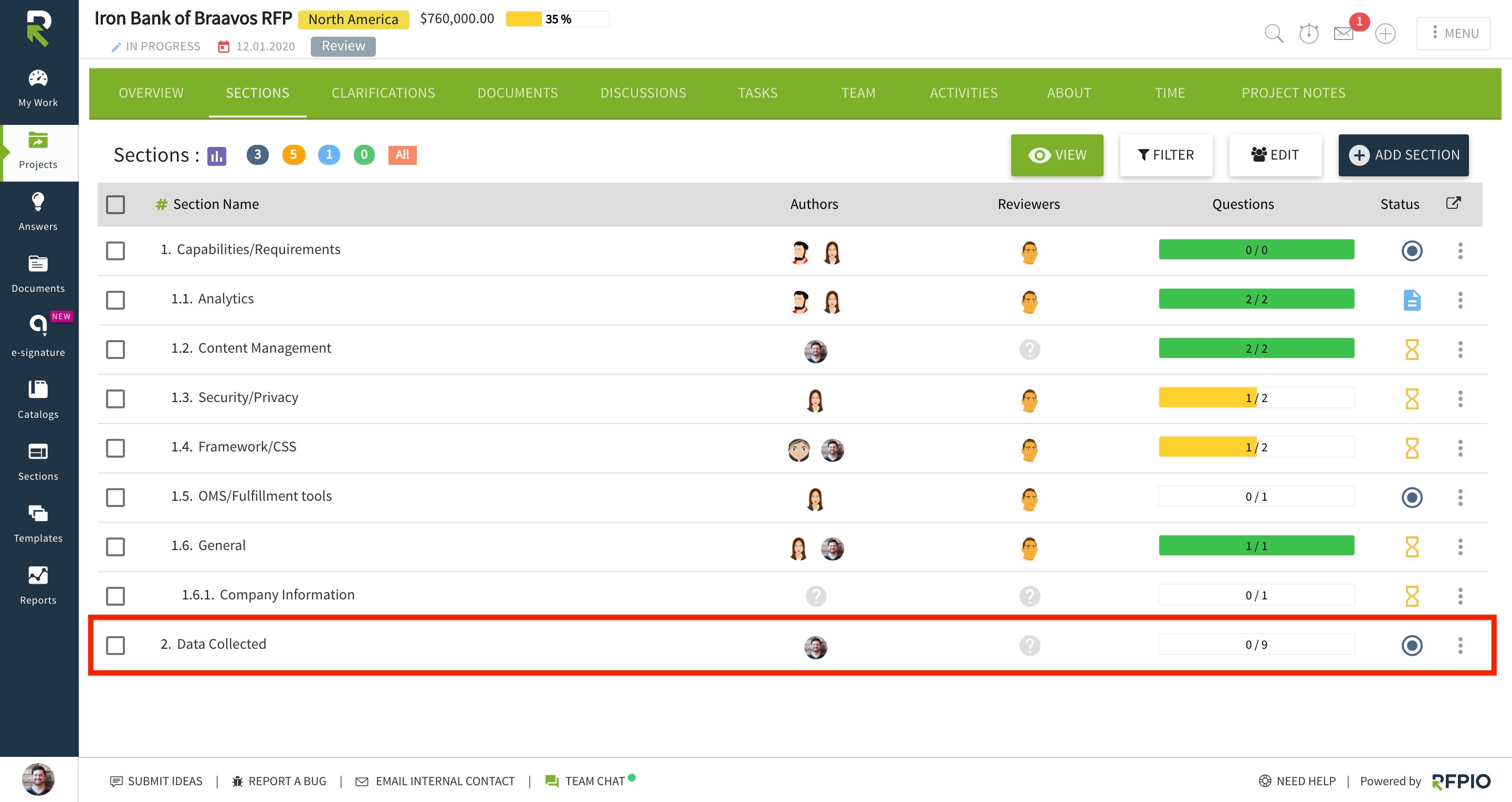The image size is (1512, 802).
Task: Click the due date calendar icon
Action: (224, 46)
